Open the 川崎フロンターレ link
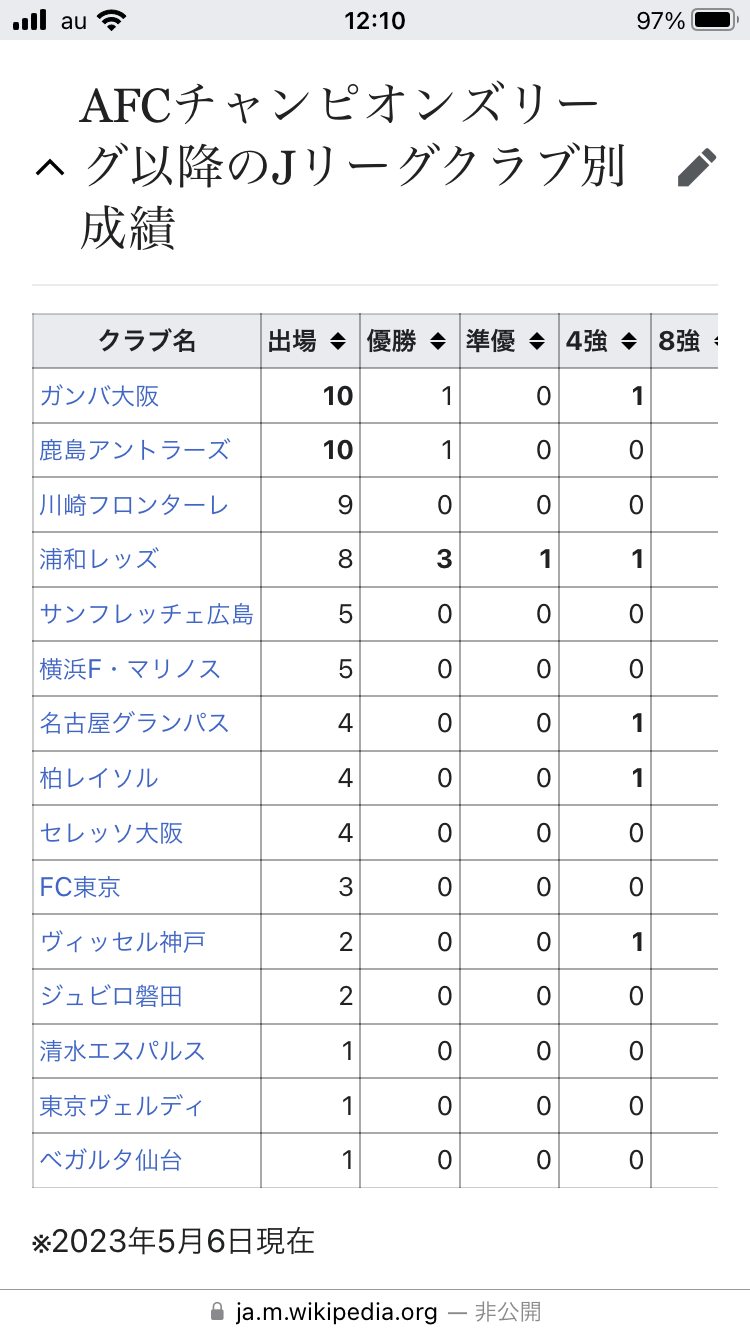This screenshot has width=750, height=1334. (135, 505)
